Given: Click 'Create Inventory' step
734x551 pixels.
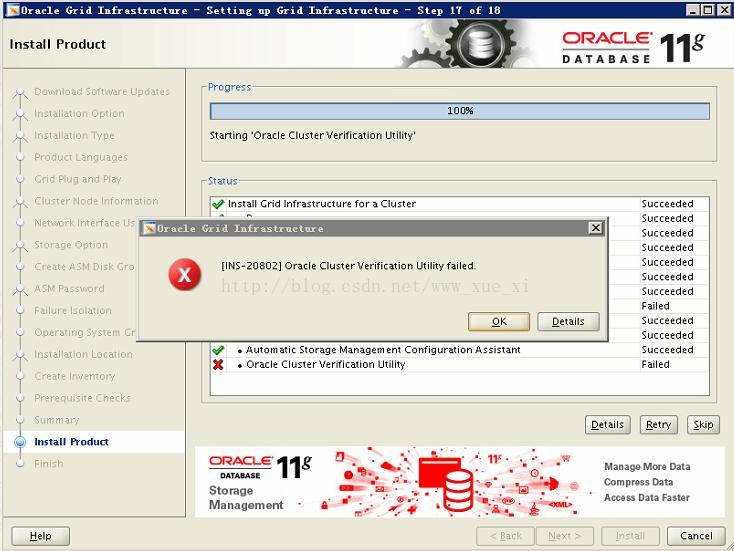Looking at the screenshot, I should pyautogui.click(x=75, y=376).
